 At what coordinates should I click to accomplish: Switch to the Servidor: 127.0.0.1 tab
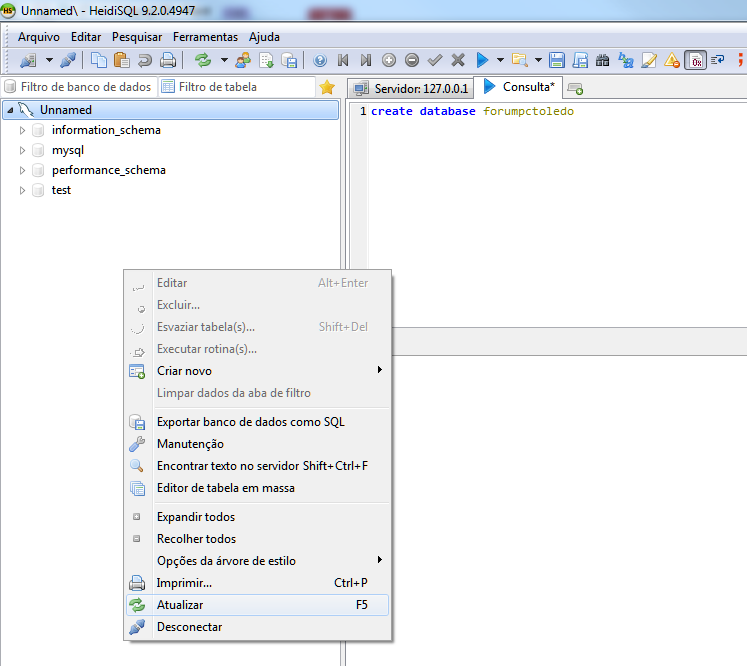point(410,88)
